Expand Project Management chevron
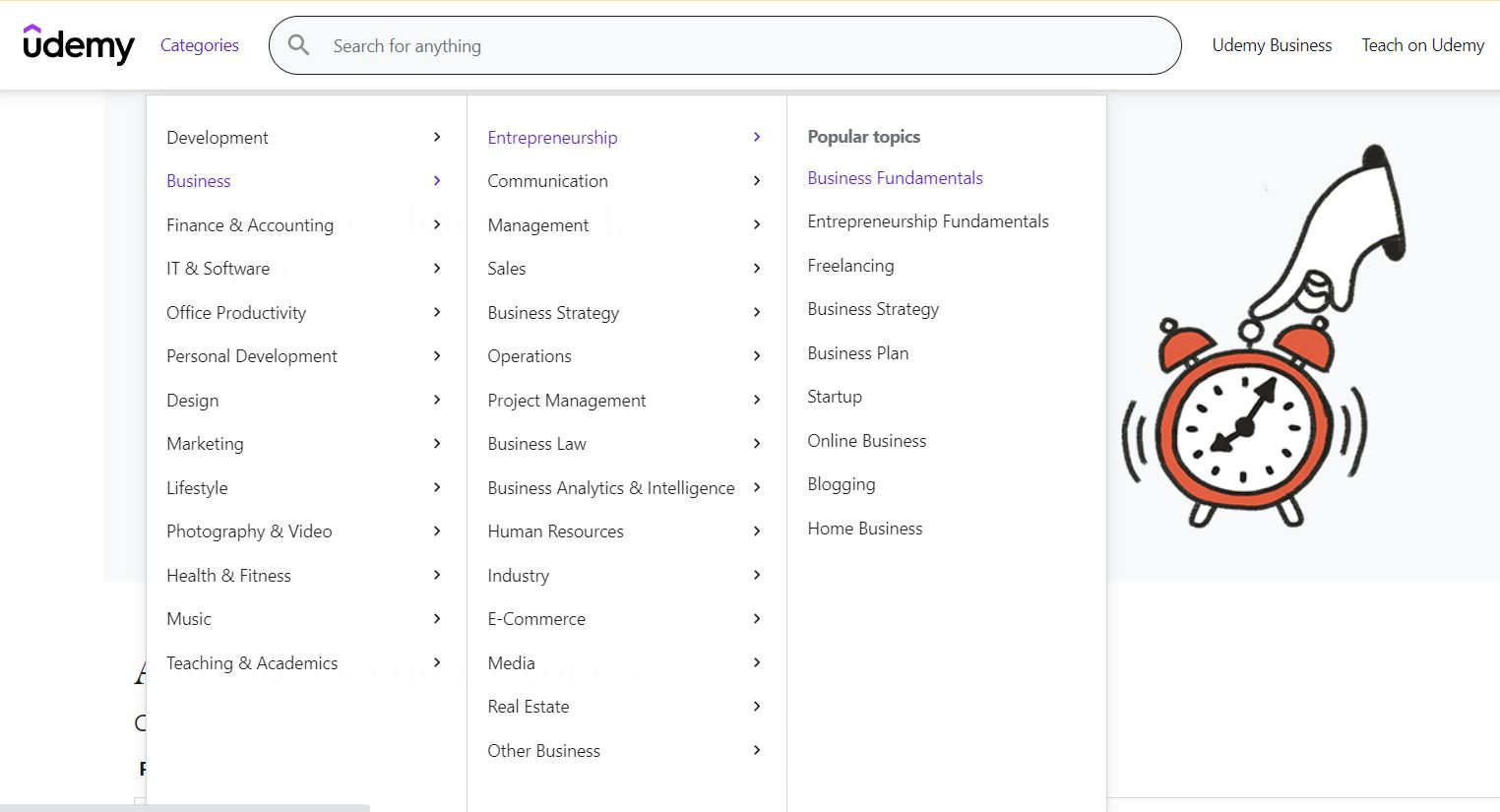This screenshot has width=1500, height=812. coord(757,400)
